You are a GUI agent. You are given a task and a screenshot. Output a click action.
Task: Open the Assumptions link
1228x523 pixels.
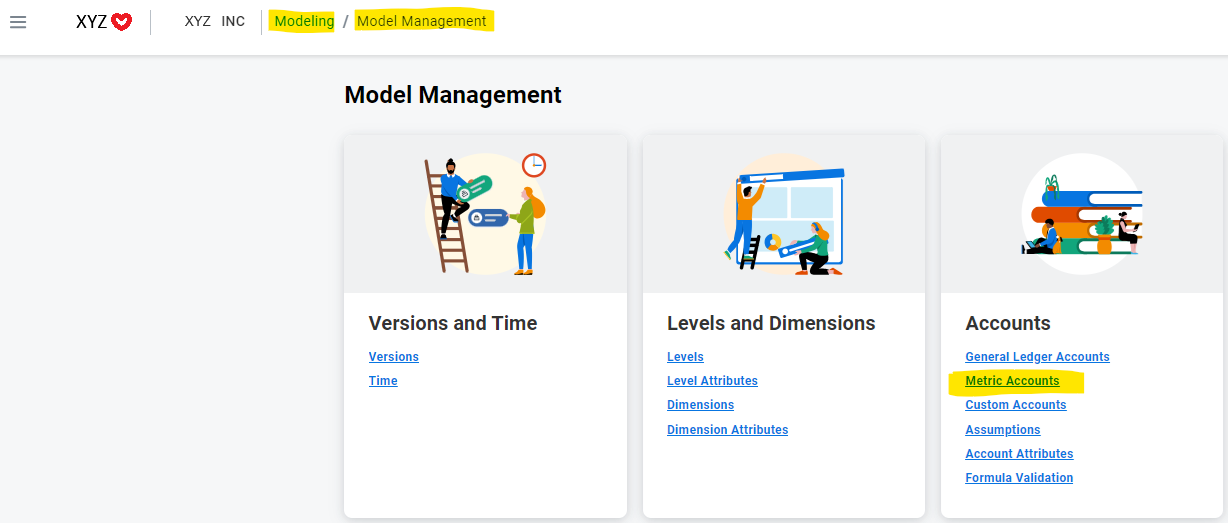click(x=1002, y=430)
